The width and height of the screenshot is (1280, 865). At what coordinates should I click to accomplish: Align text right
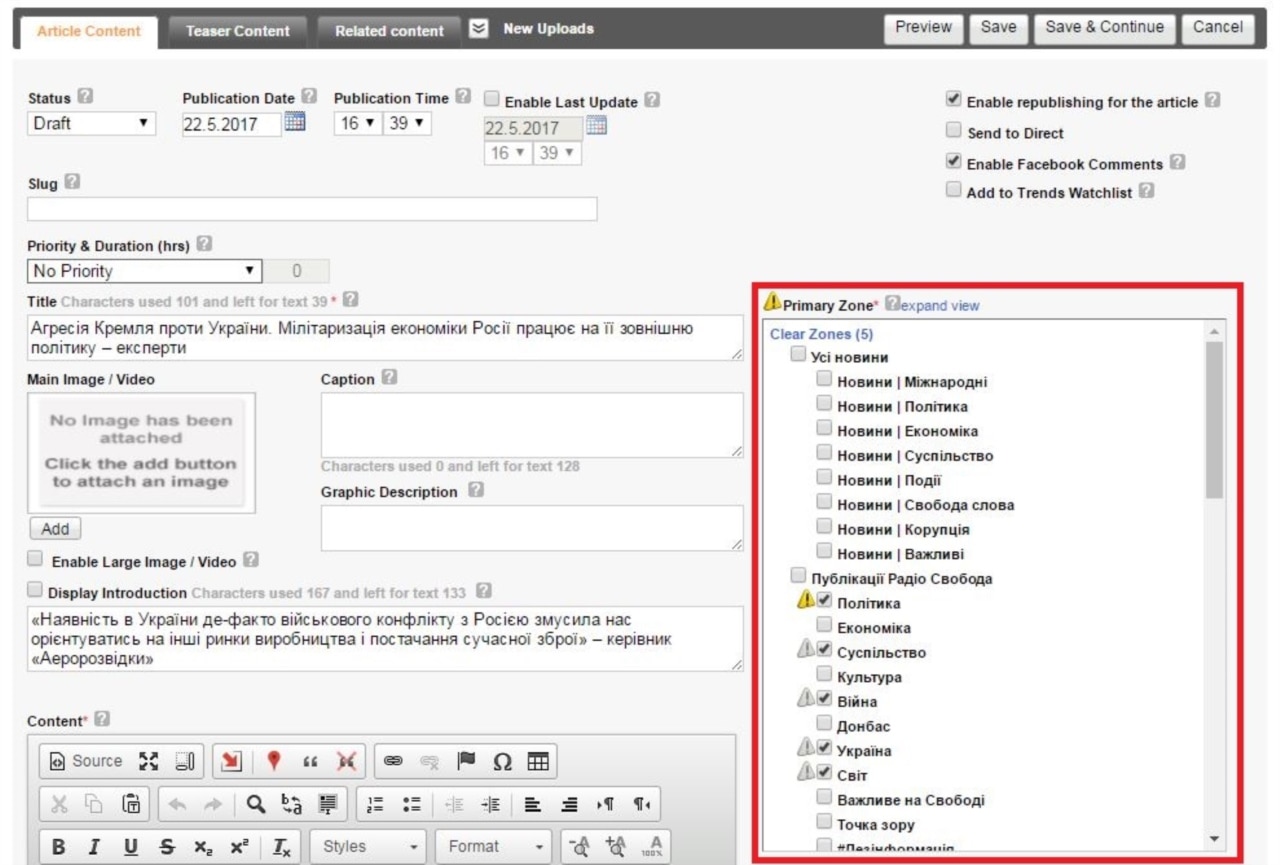570,803
